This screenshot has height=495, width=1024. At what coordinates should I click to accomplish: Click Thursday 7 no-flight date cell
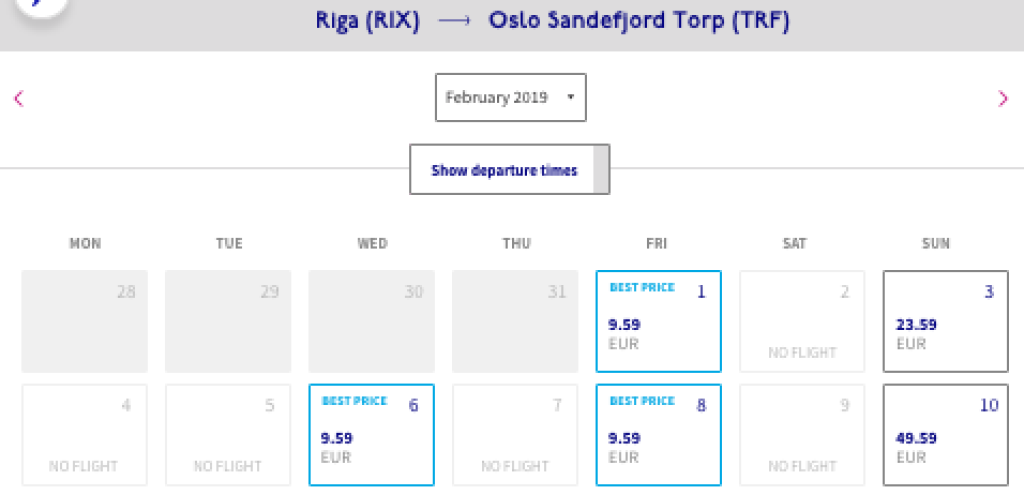coord(515,435)
